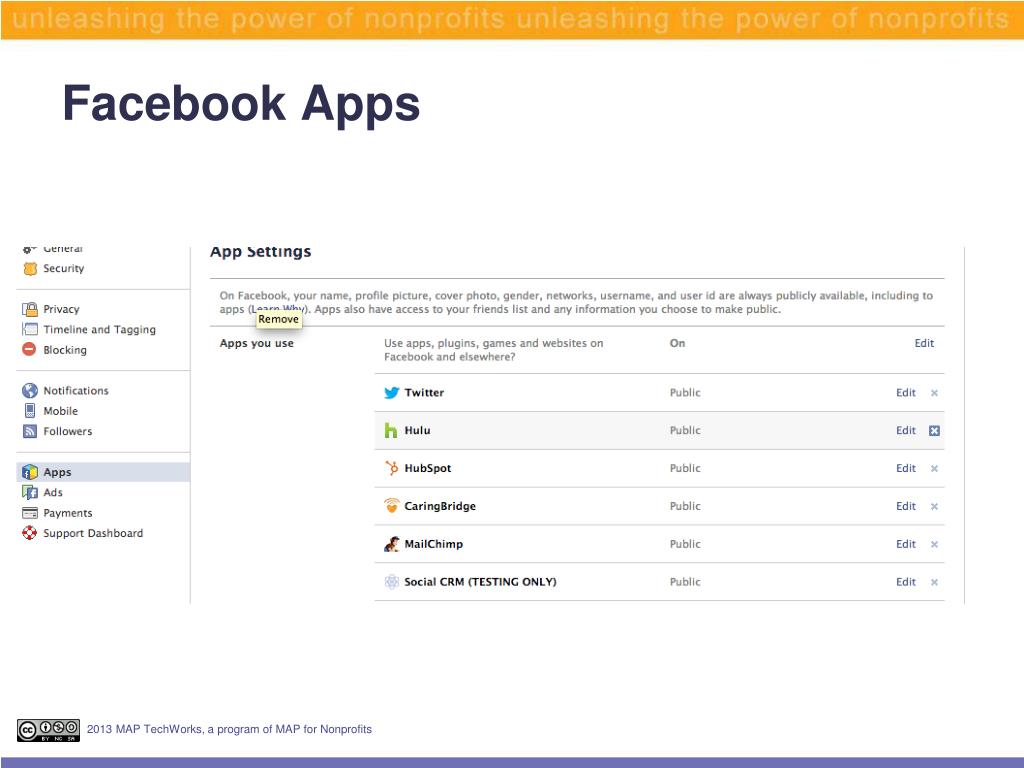The image size is (1024, 768).
Task: Edit the Hulu app settings
Action: pyautogui.click(x=906, y=430)
